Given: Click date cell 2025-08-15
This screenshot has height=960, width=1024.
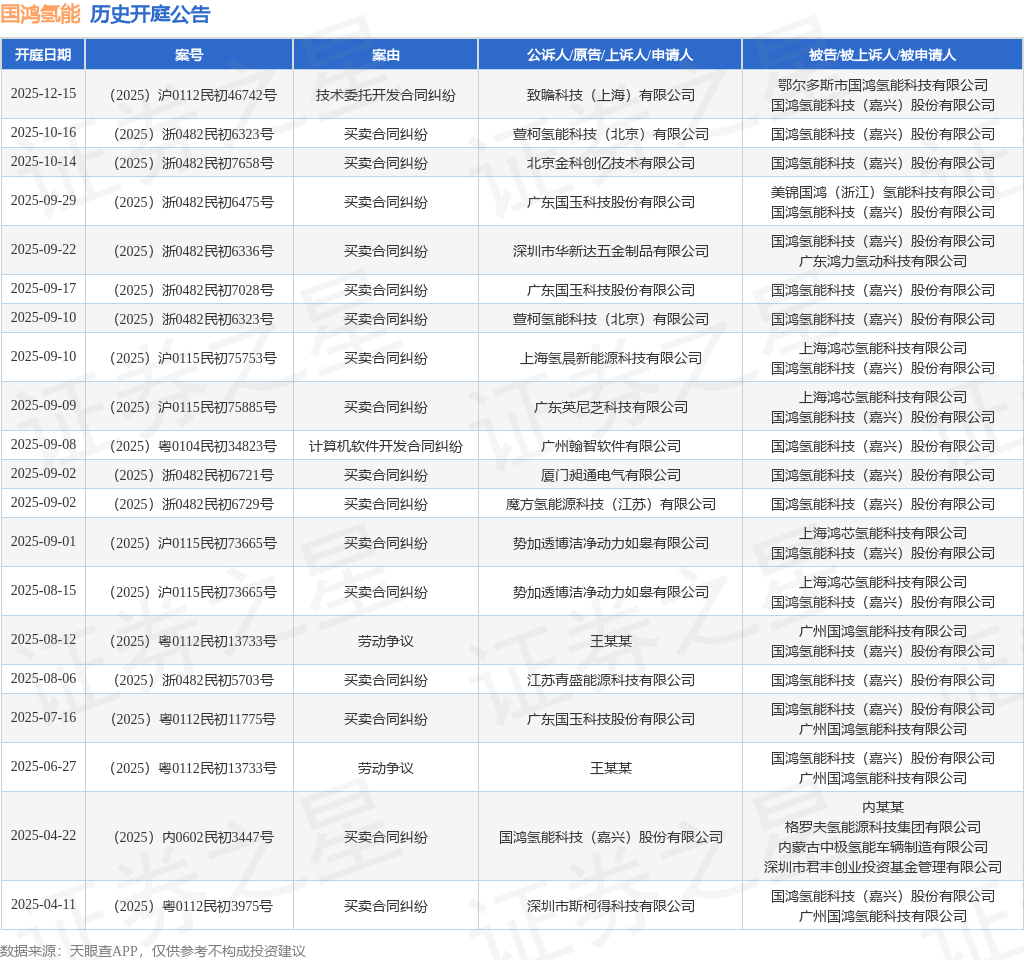Looking at the screenshot, I should point(43,590).
